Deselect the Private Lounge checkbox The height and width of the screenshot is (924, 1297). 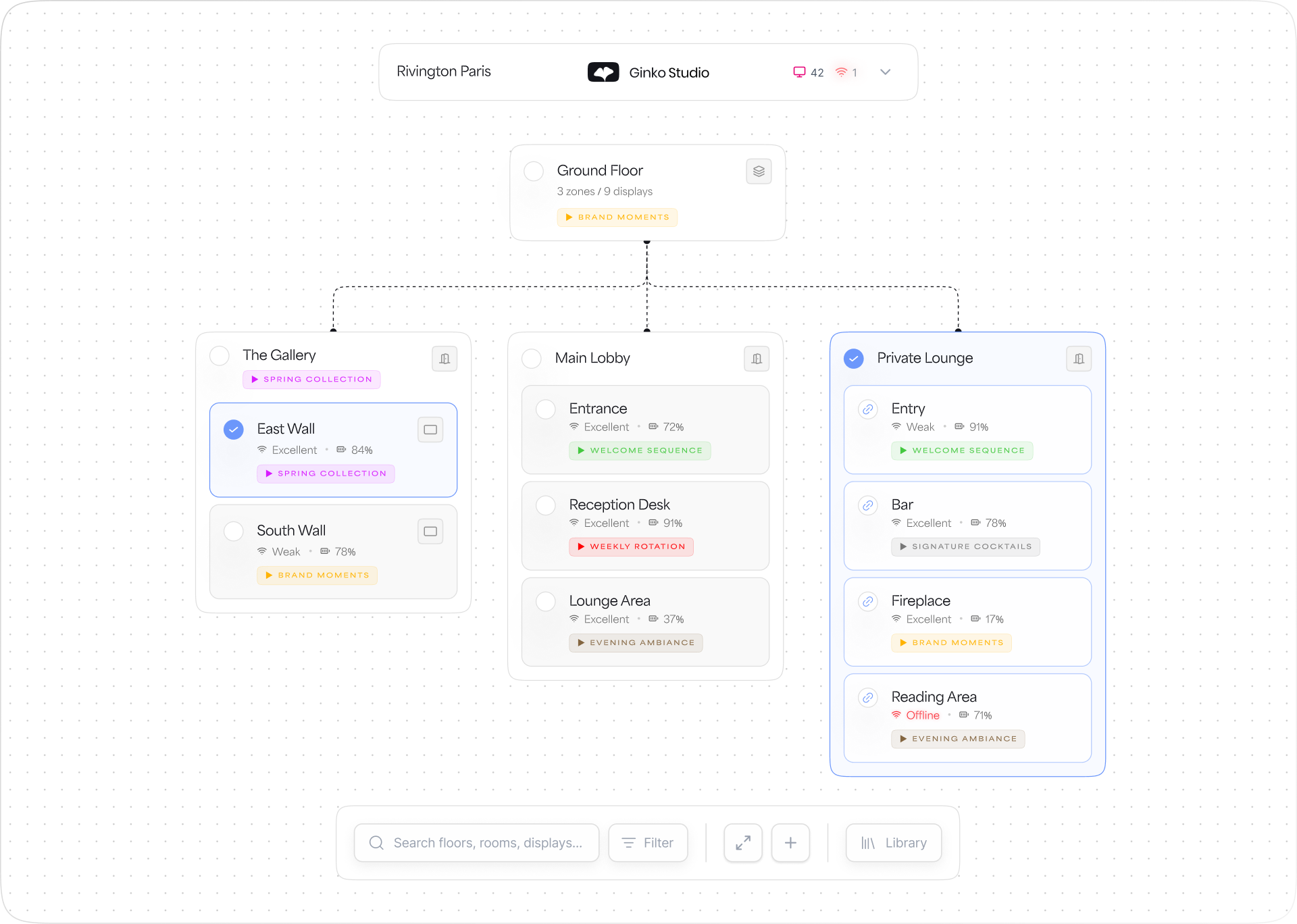pos(854,359)
